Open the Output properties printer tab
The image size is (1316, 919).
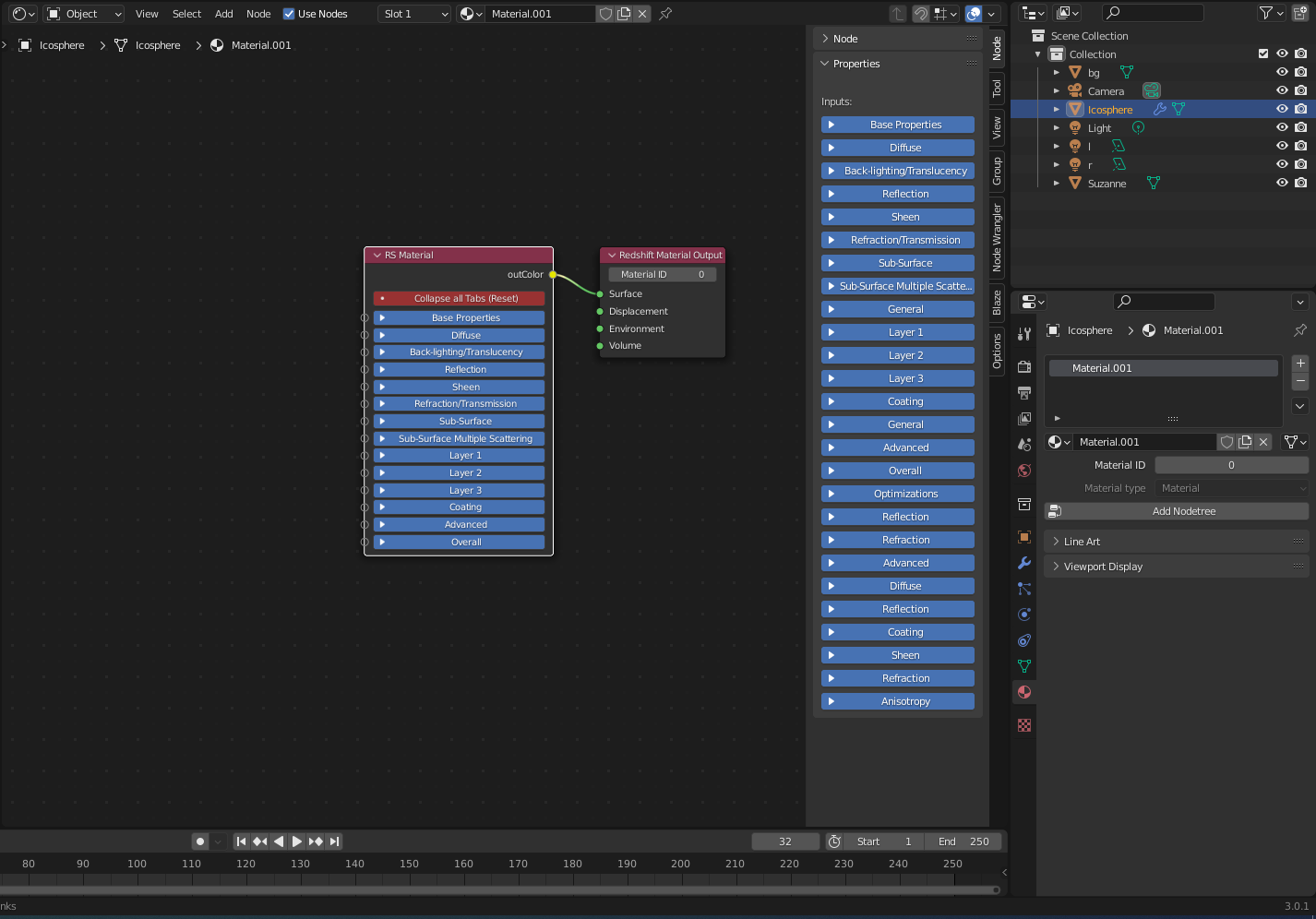click(x=1024, y=393)
